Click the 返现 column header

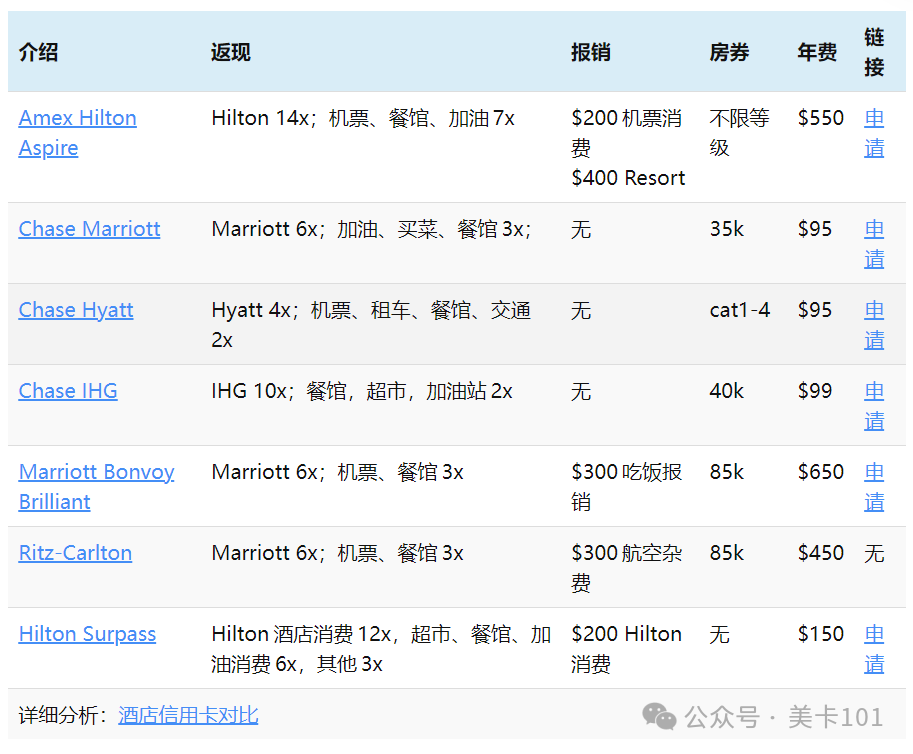point(231,52)
